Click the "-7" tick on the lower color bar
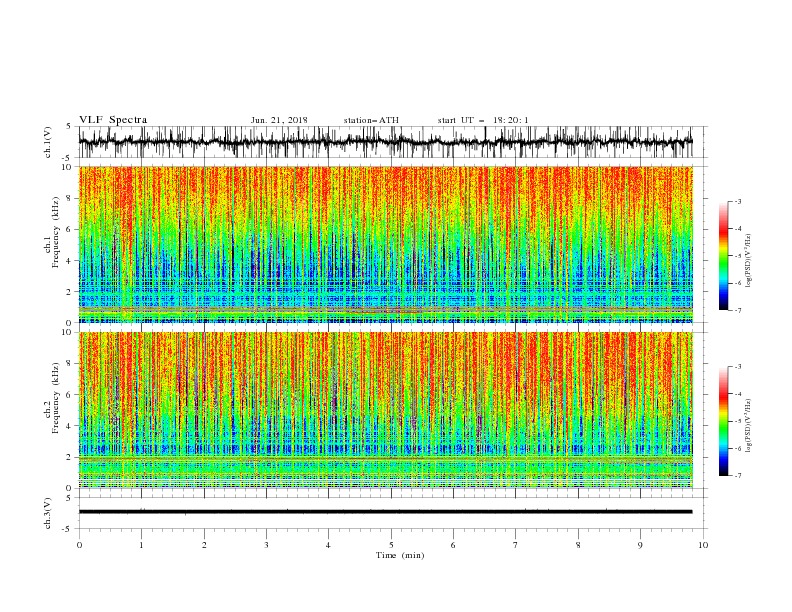Viewport: 792px width, 612px height. pos(737,476)
